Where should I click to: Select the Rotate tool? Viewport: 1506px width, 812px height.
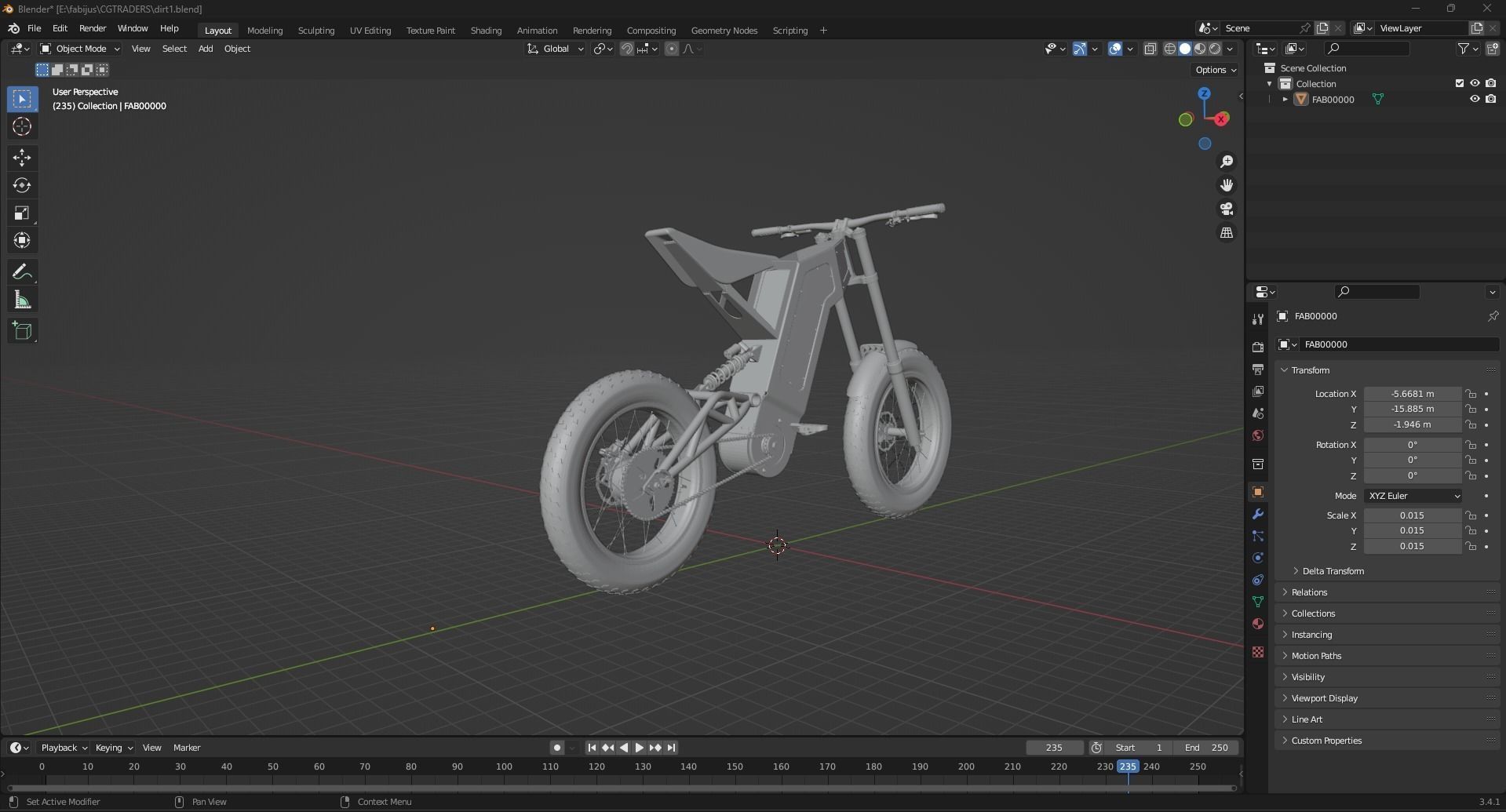tap(22, 185)
